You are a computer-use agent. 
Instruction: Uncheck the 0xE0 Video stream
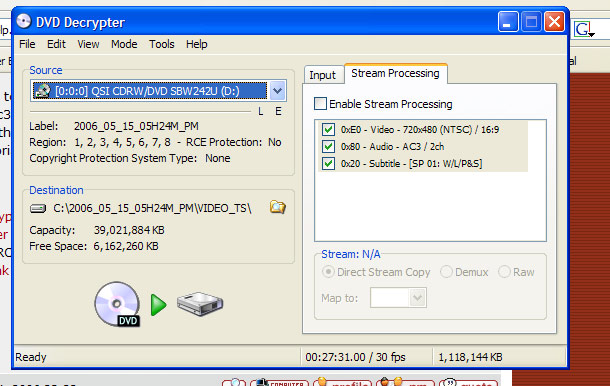pyautogui.click(x=328, y=129)
